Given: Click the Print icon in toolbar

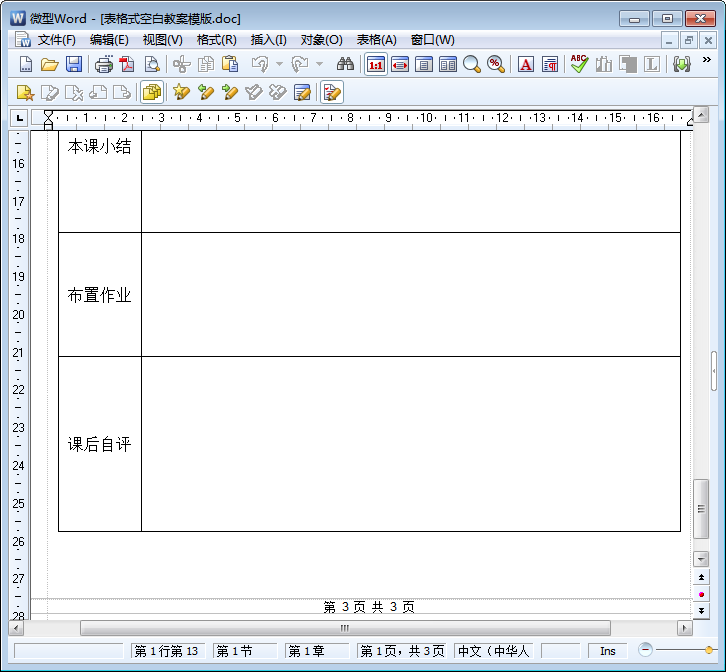Looking at the screenshot, I should [x=103, y=64].
